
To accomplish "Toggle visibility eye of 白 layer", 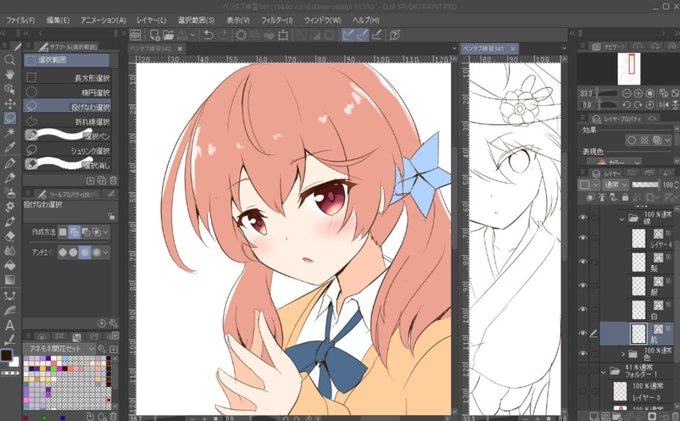I will (x=583, y=309).
